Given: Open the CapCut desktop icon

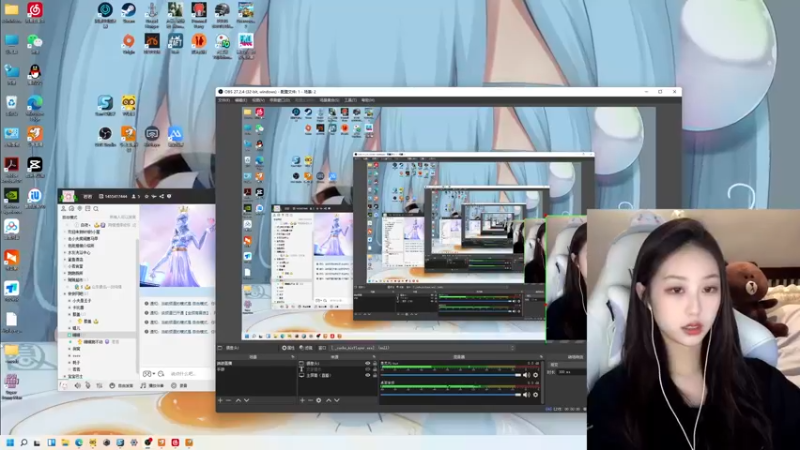Looking at the screenshot, I should coord(35,165).
